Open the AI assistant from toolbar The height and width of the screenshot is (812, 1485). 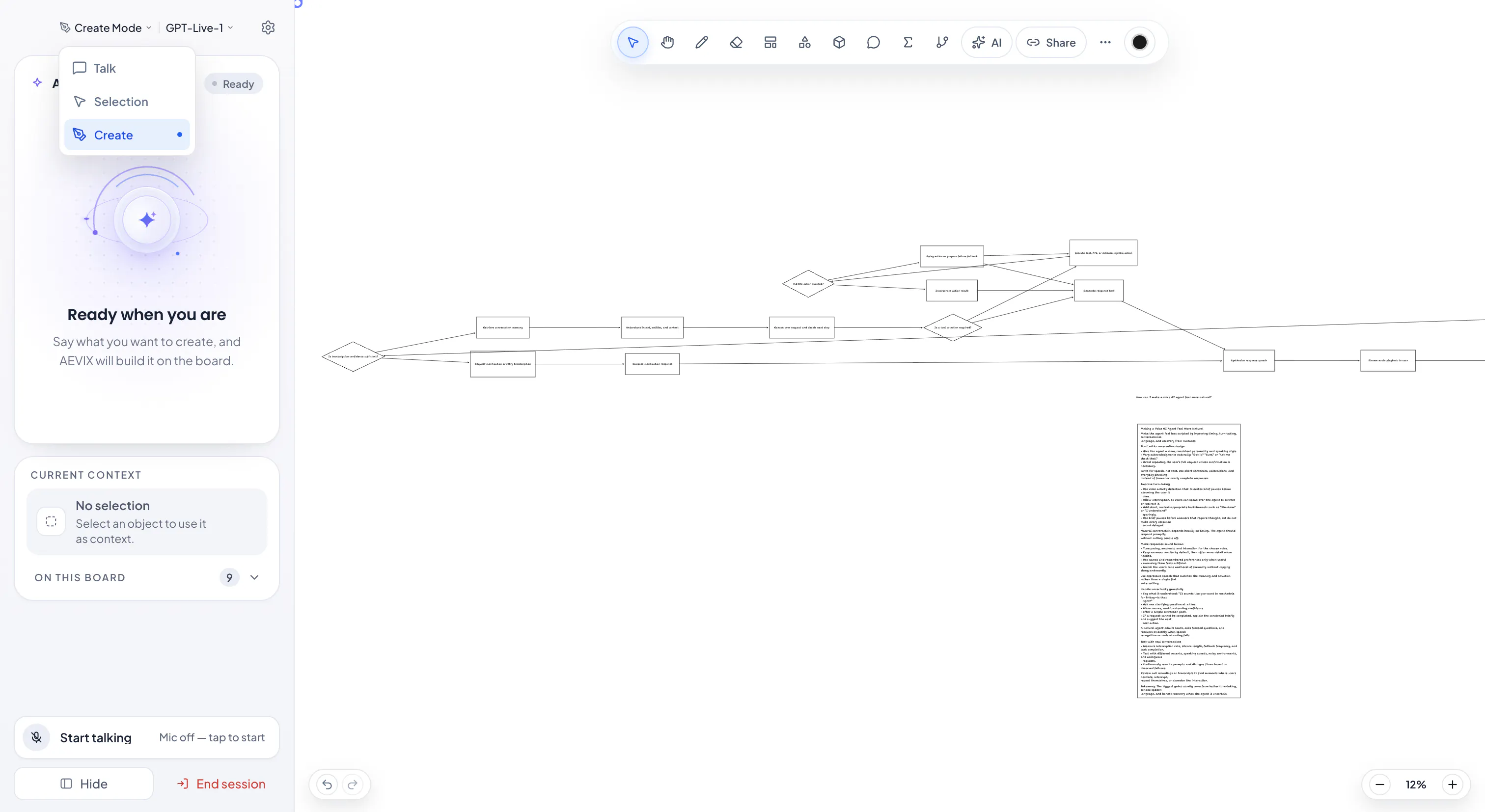987,42
